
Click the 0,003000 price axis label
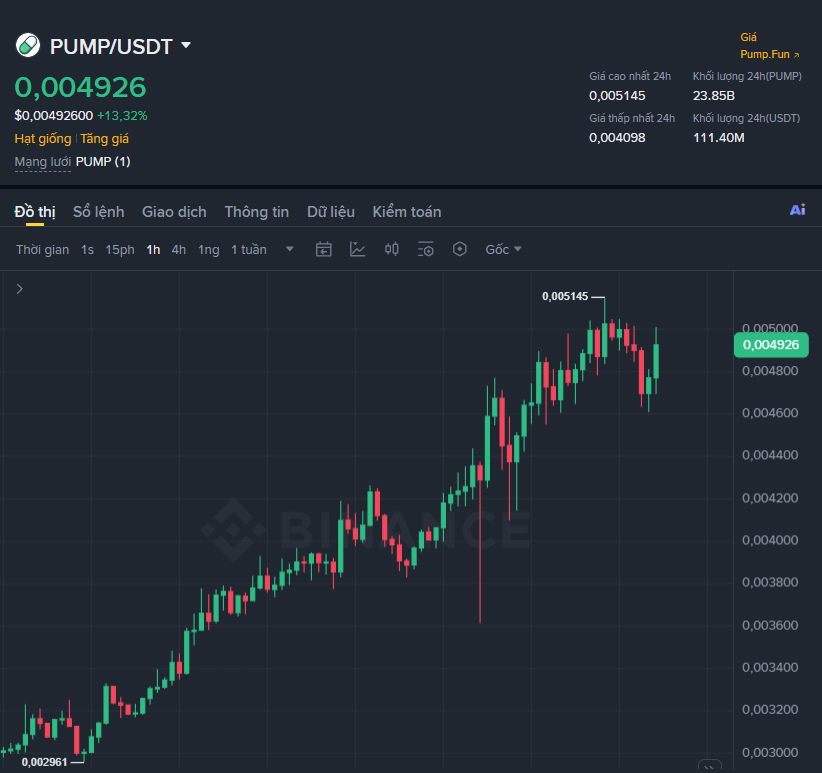(x=770, y=753)
